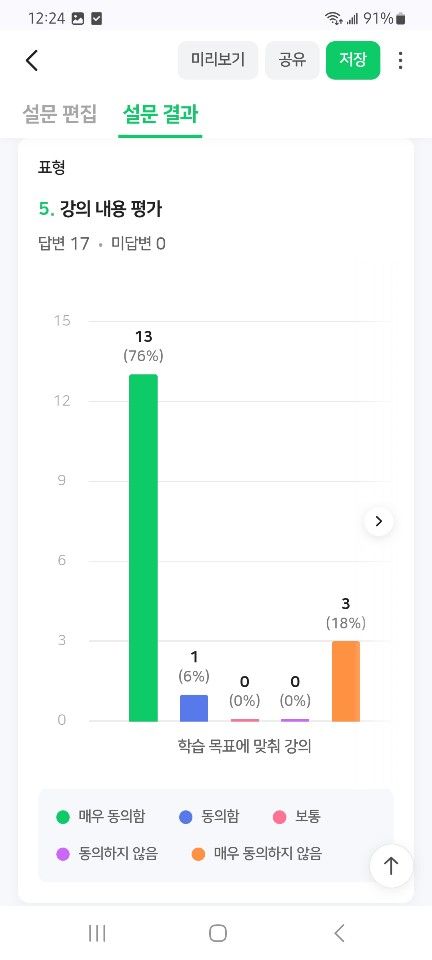Tap the green 저장 button

[x=353, y=60]
